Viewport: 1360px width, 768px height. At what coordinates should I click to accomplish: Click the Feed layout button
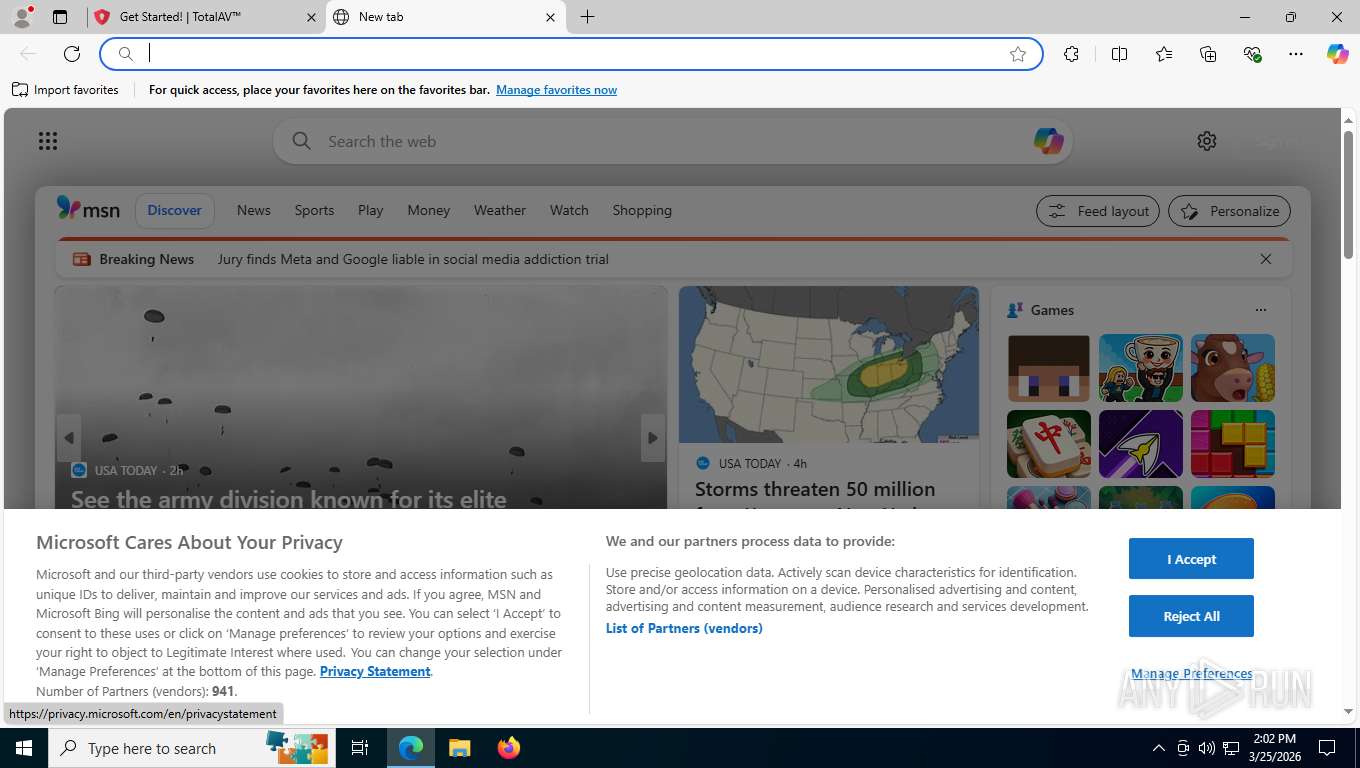(1098, 211)
